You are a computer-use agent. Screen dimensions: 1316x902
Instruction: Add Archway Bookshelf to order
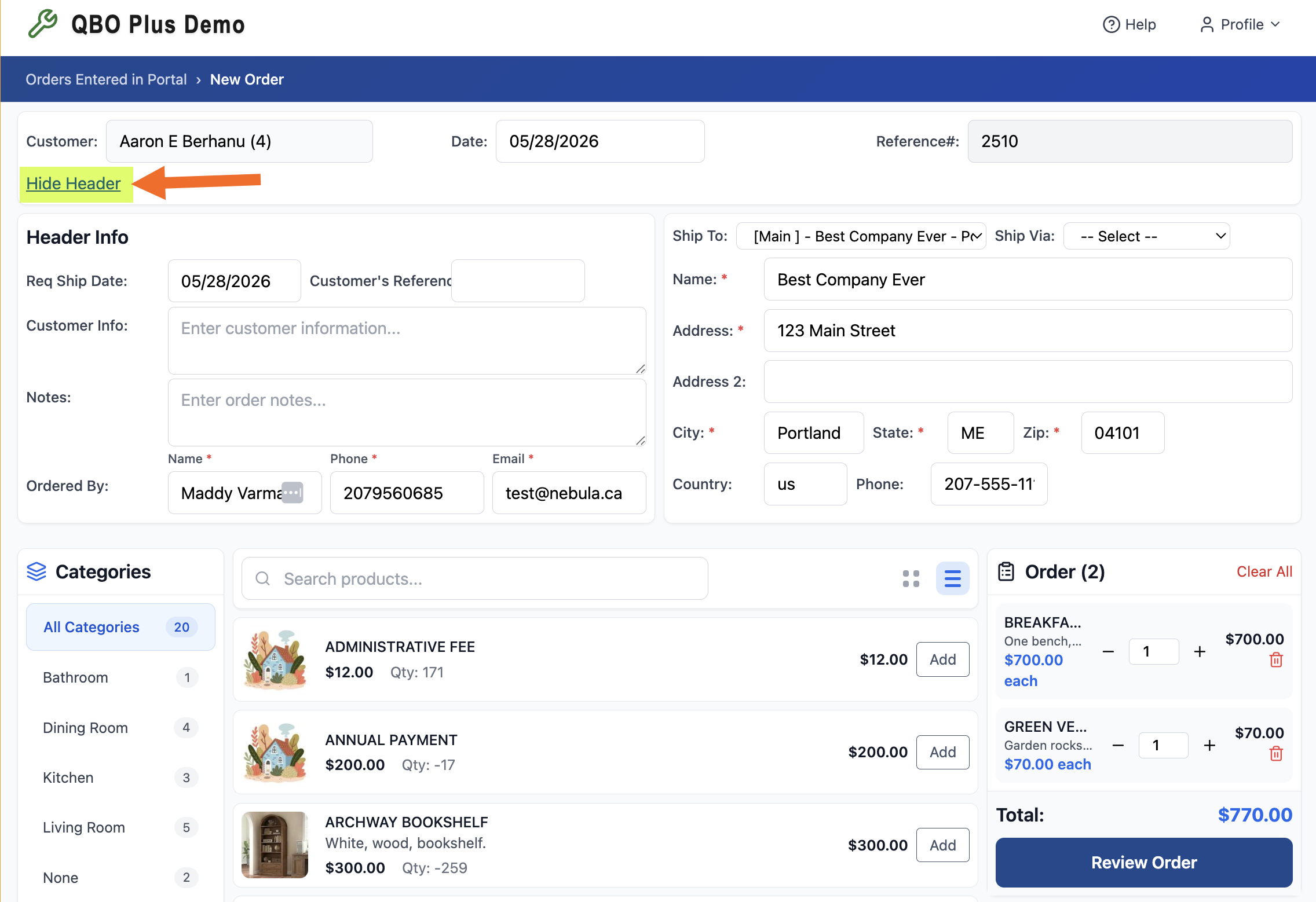942,845
